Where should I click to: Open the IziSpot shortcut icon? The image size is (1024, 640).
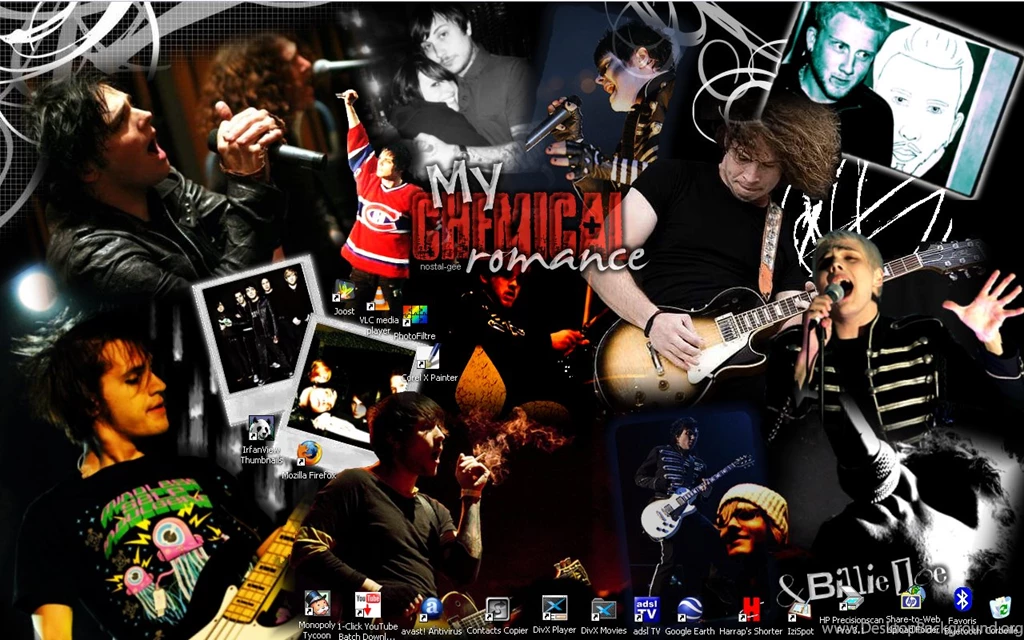point(800,611)
